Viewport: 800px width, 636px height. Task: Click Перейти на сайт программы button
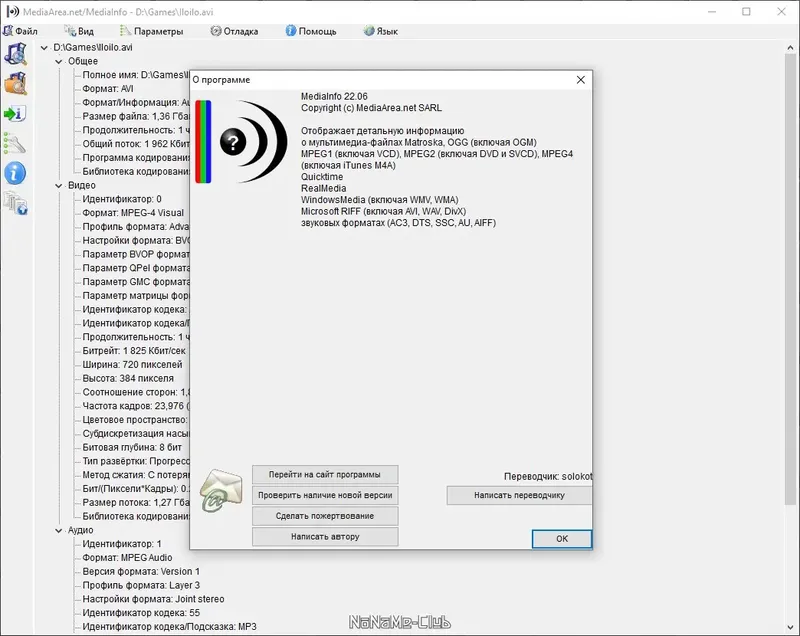pyautogui.click(x=325, y=474)
